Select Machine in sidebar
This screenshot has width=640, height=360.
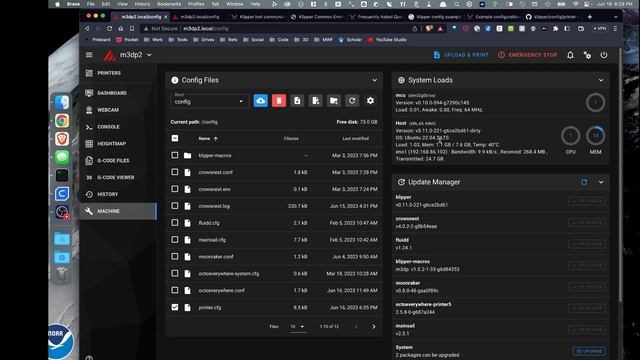tap(118, 211)
